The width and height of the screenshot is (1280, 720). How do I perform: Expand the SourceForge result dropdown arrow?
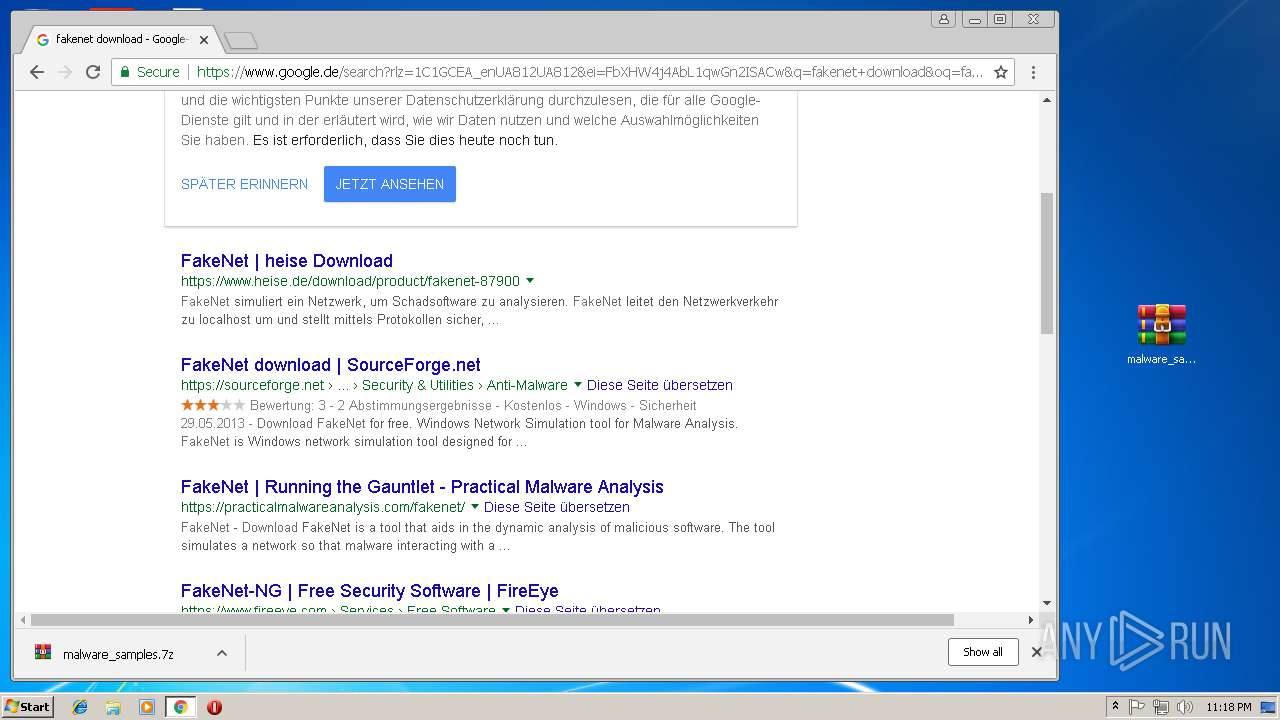[x=578, y=385]
